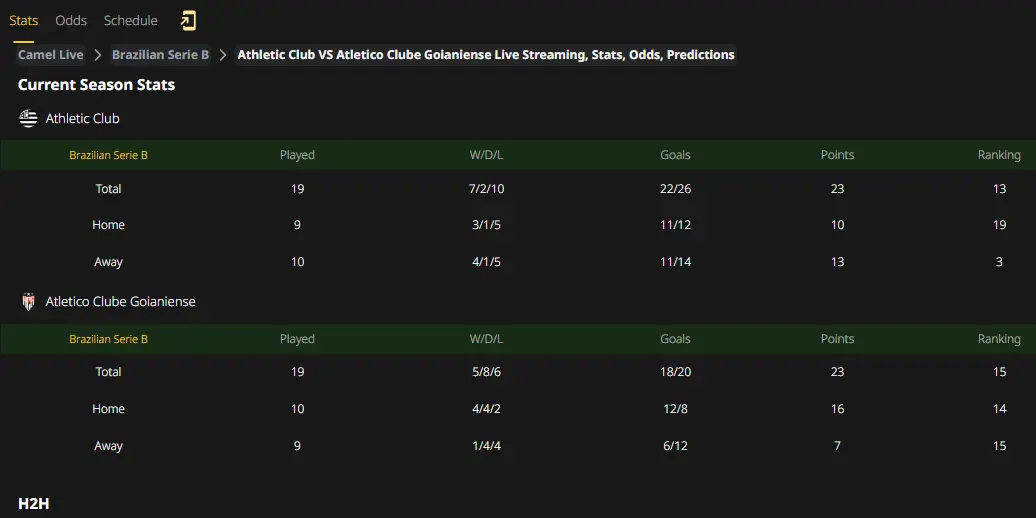This screenshot has height=518, width=1036.
Task: Click the Ranking column header in first table
Action: [999, 155]
